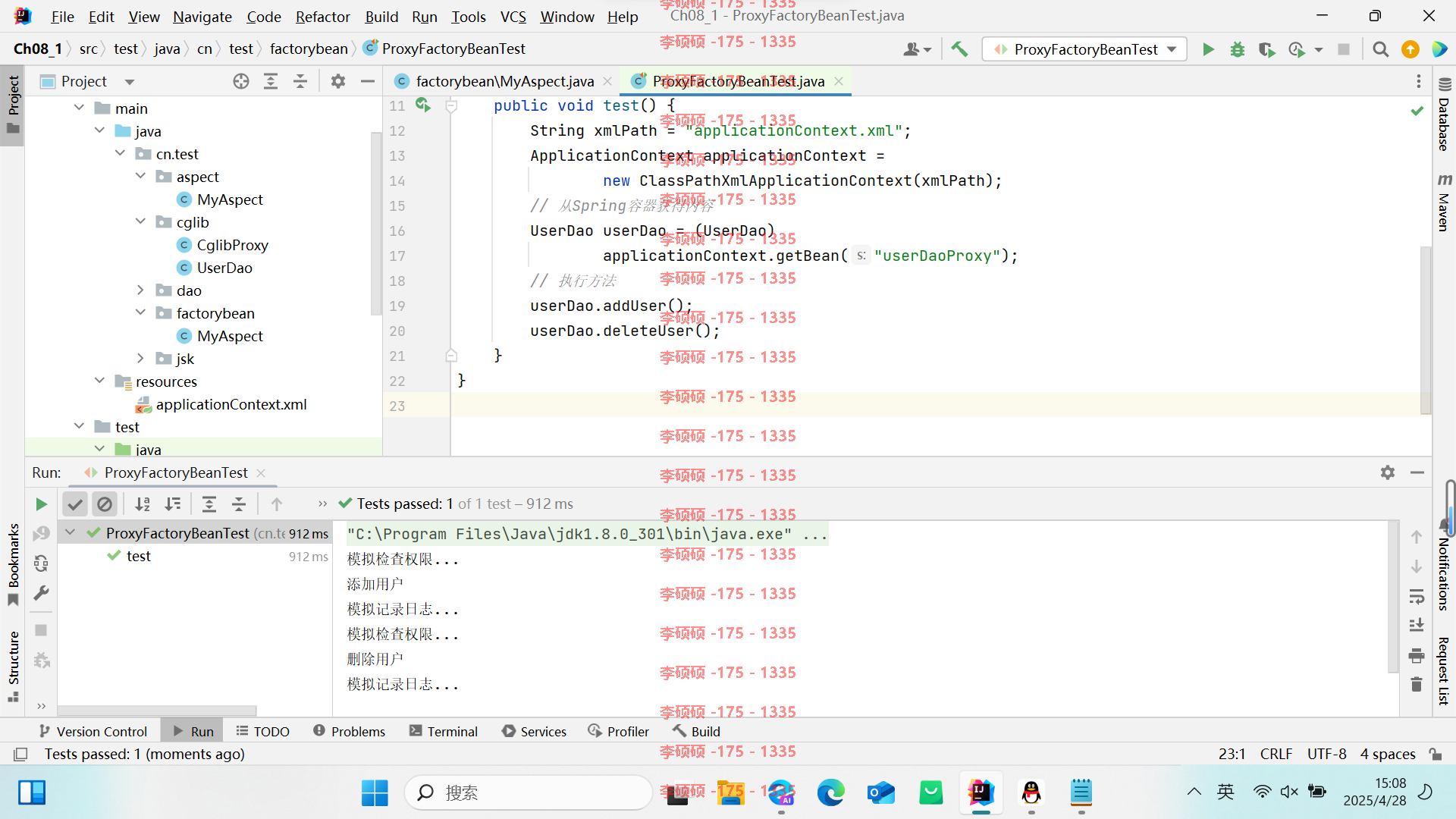The image size is (1456, 819).
Task: Open the Terminal tool window tab
Action: pyautogui.click(x=444, y=731)
